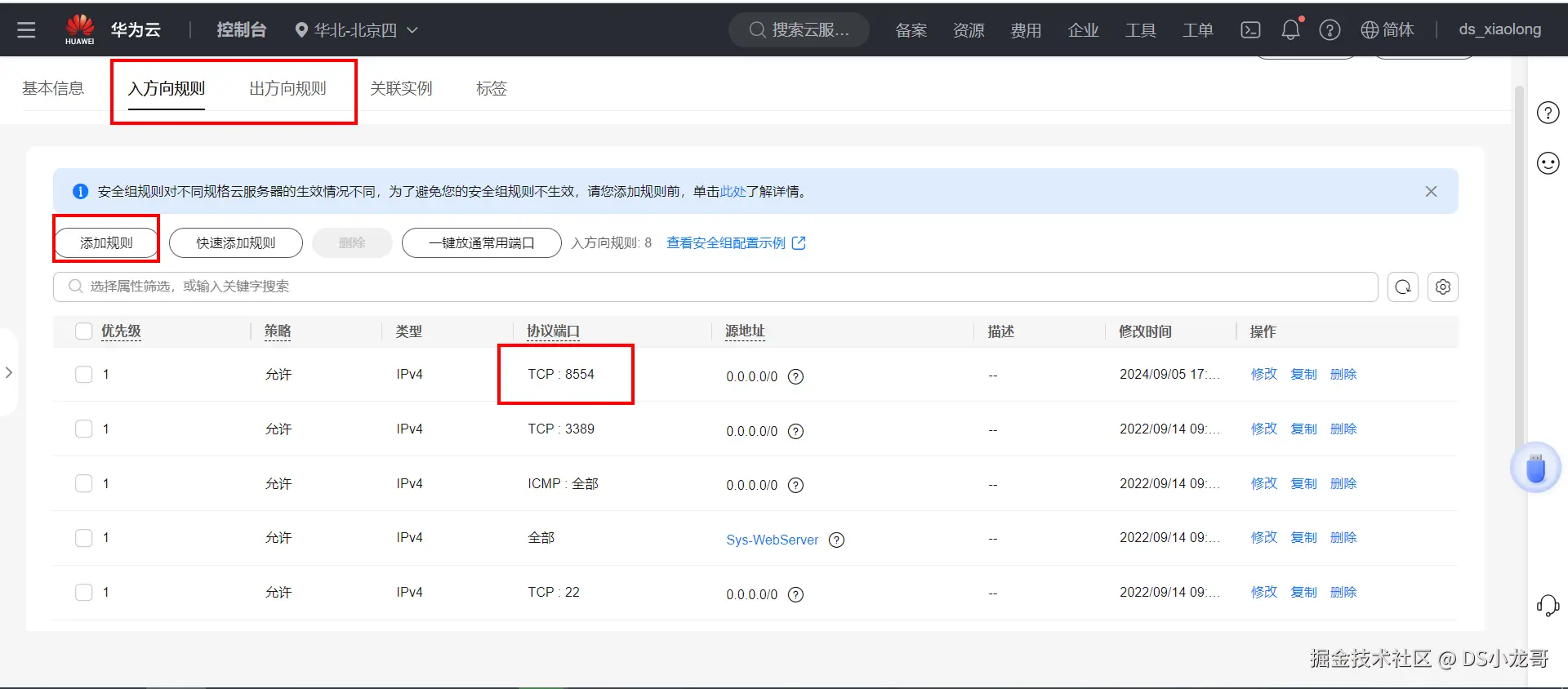Click the help icon beside 0.0.0.0/0 in TCP 22 row
Image resolution: width=1568 pixels, height=689 pixels.
(795, 594)
